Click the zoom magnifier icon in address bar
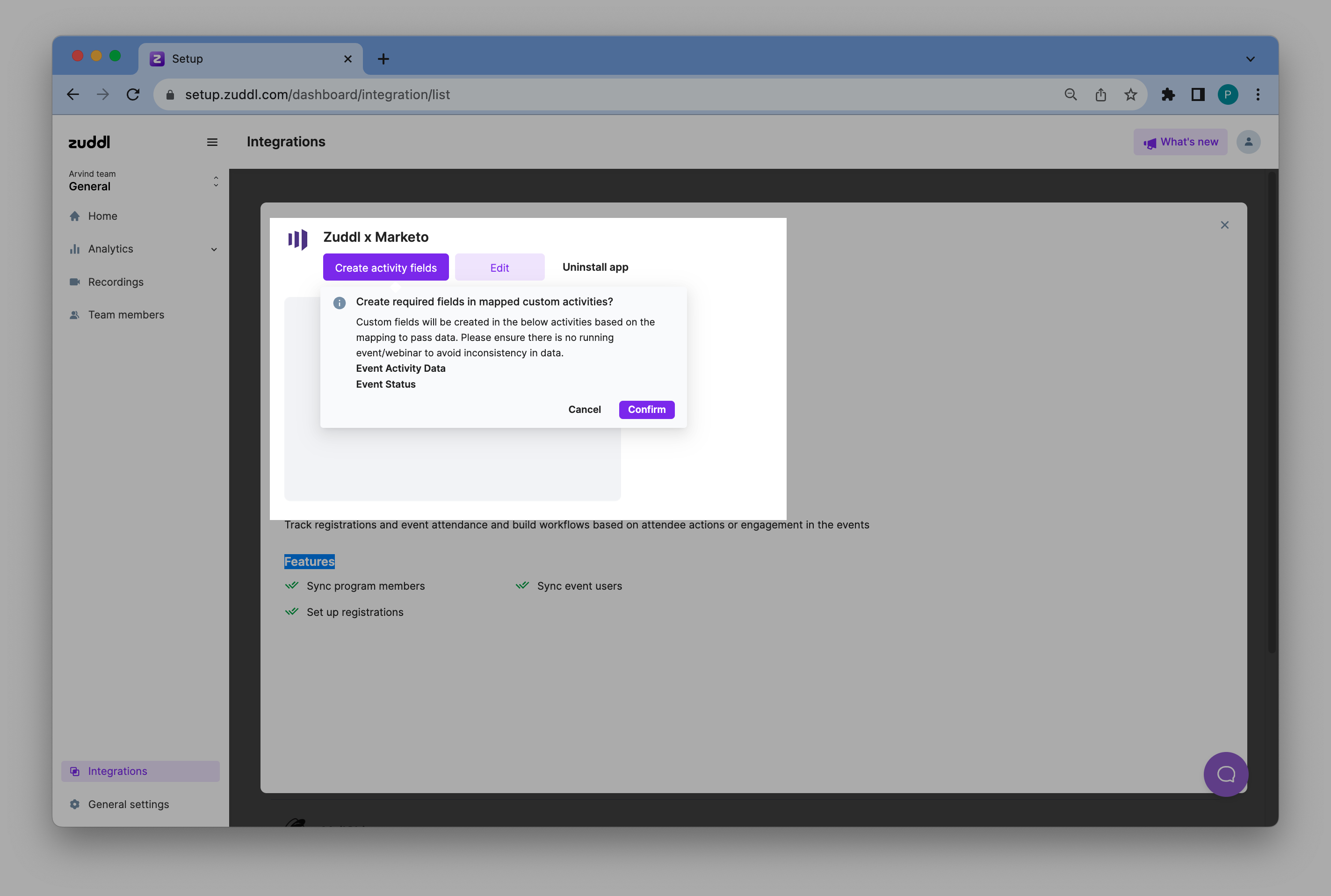 coord(1071,95)
